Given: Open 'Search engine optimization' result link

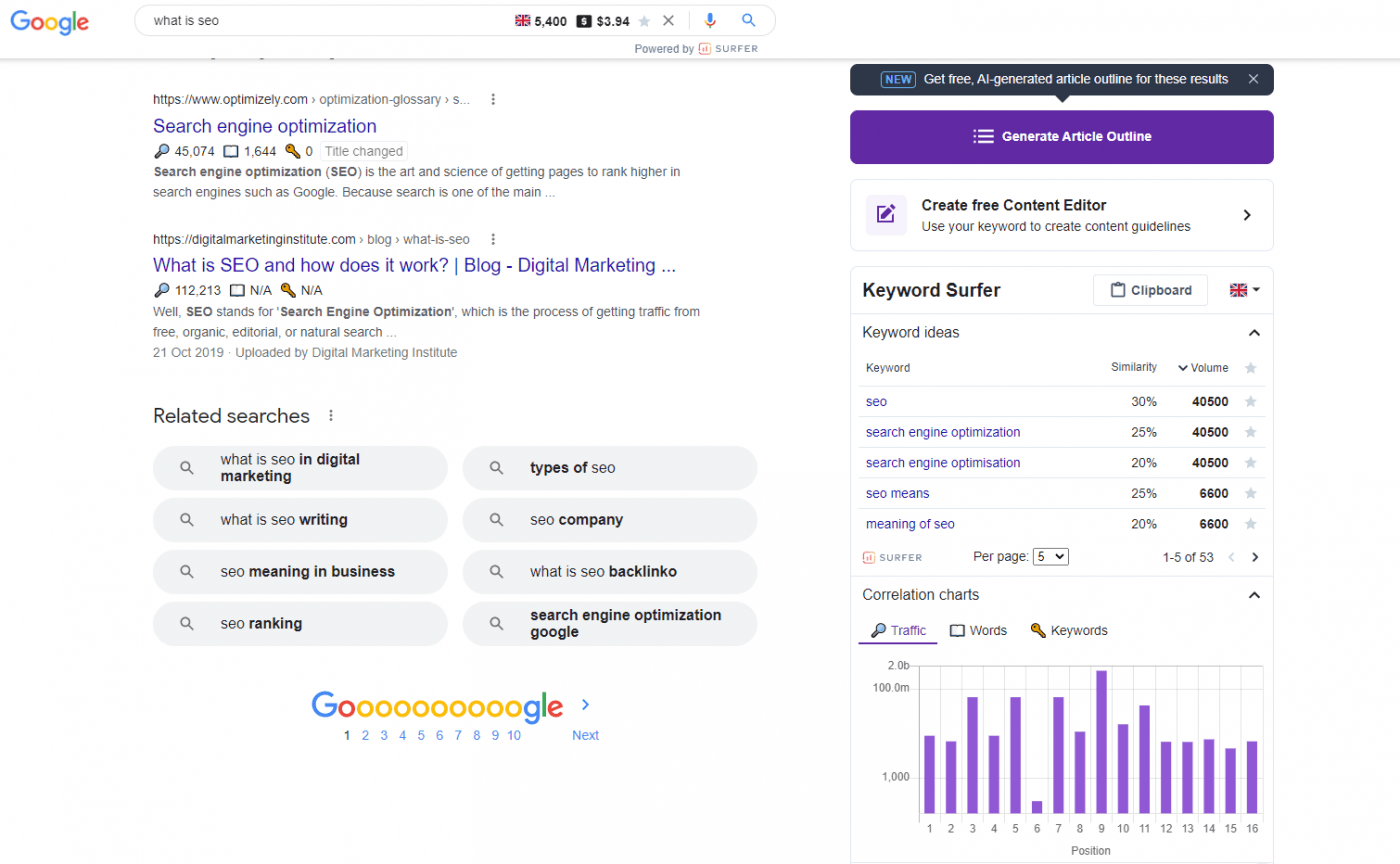Looking at the screenshot, I should coord(265,126).
